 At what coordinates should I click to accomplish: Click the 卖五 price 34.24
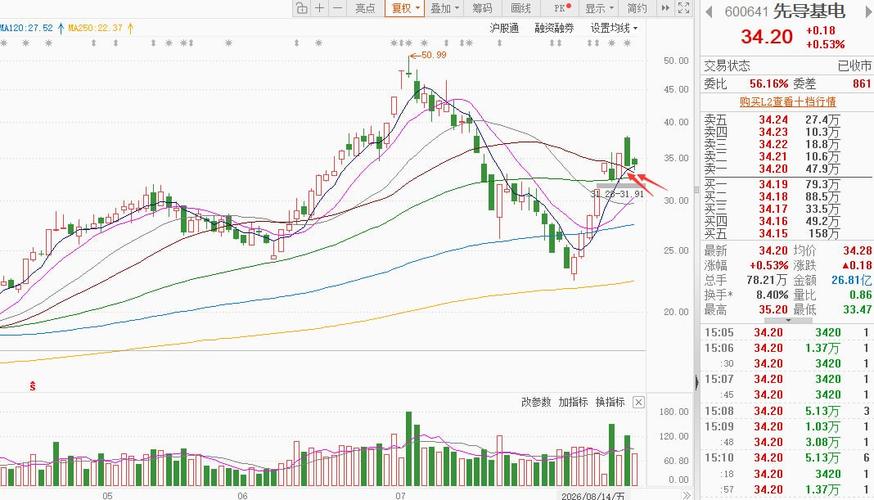(x=773, y=119)
